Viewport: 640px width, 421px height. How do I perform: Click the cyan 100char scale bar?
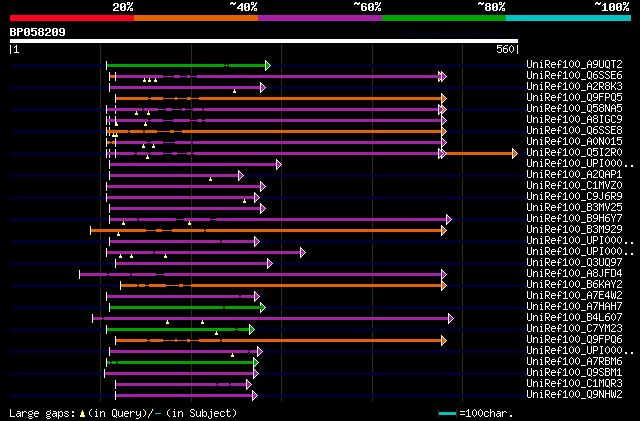click(447, 414)
